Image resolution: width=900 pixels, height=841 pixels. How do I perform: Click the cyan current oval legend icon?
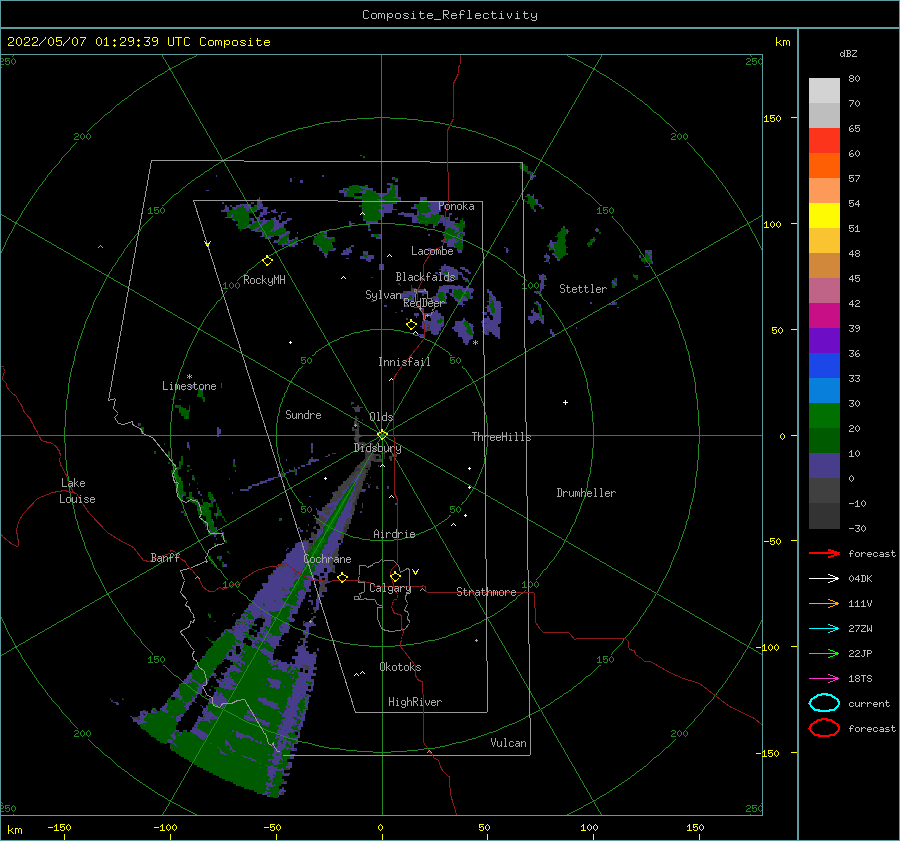tap(824, 703)
